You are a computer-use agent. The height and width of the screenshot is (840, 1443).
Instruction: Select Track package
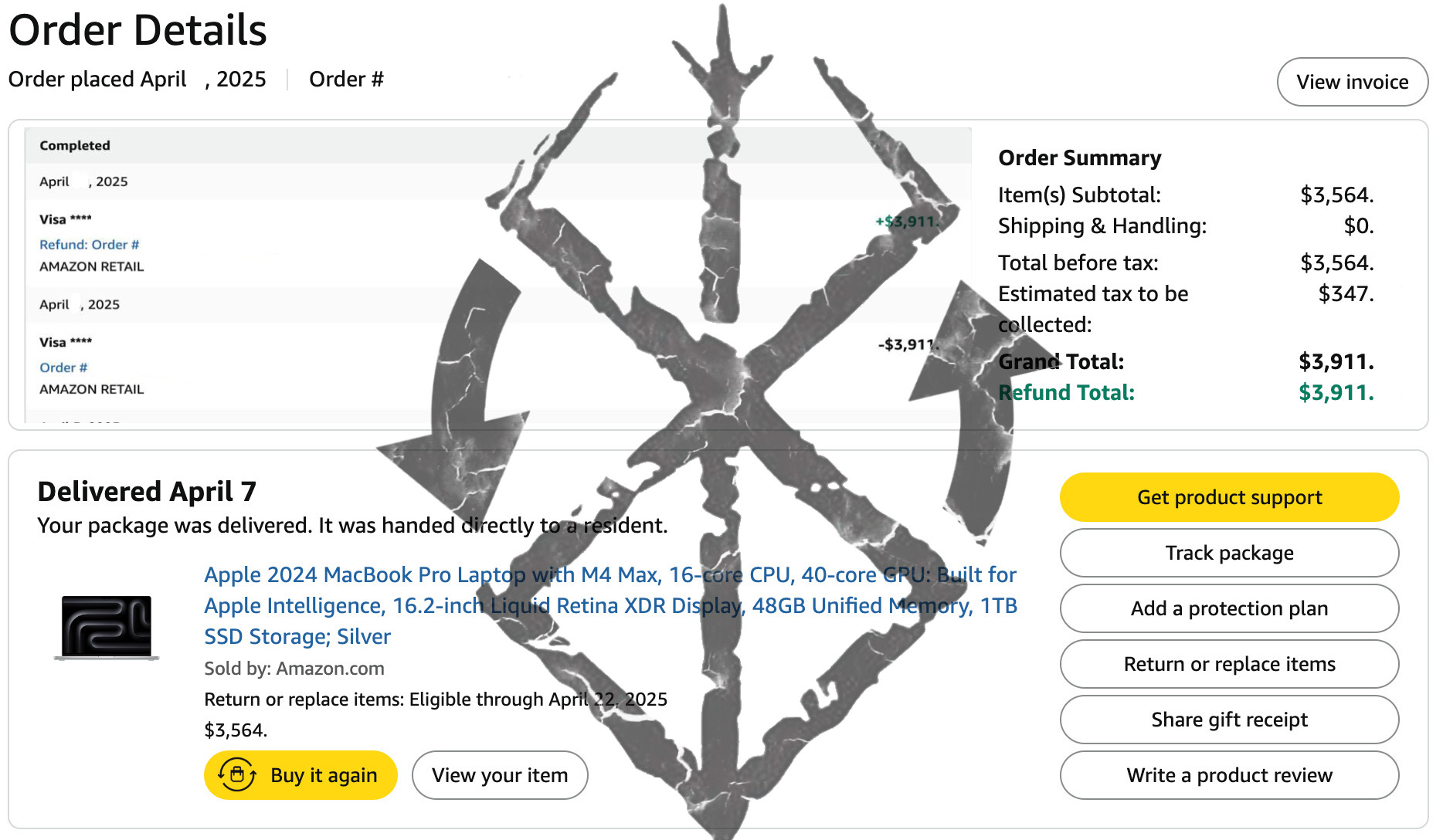(x=1229, y=553)
